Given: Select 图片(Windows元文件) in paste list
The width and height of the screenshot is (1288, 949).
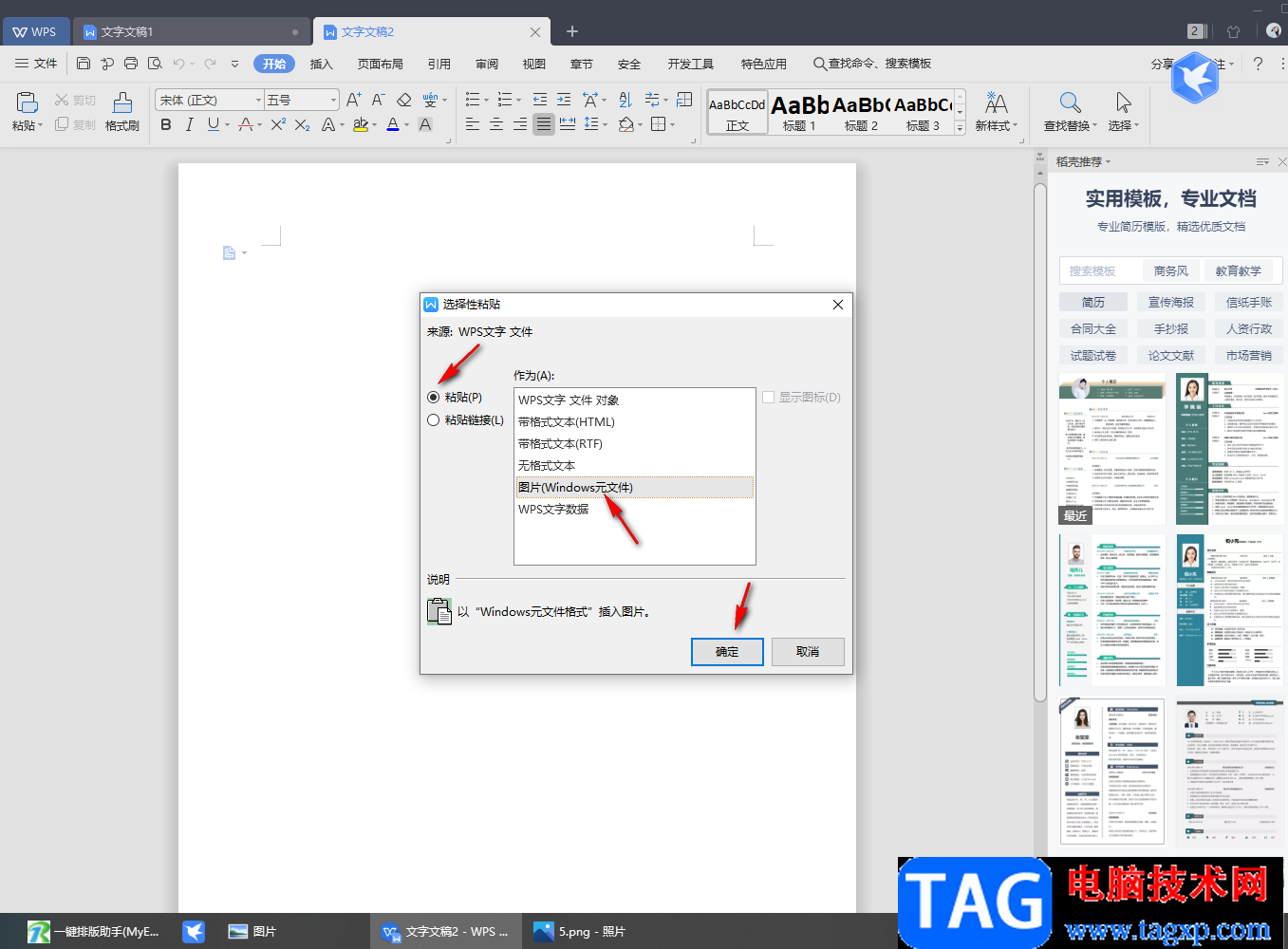Looking at the screenshot, I should pyautogui.click(x=634, y=488).
